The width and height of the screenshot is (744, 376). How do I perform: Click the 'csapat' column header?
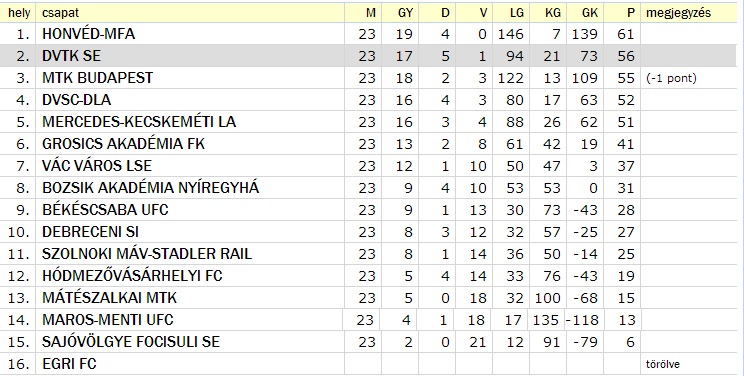[x=60, y=13]
